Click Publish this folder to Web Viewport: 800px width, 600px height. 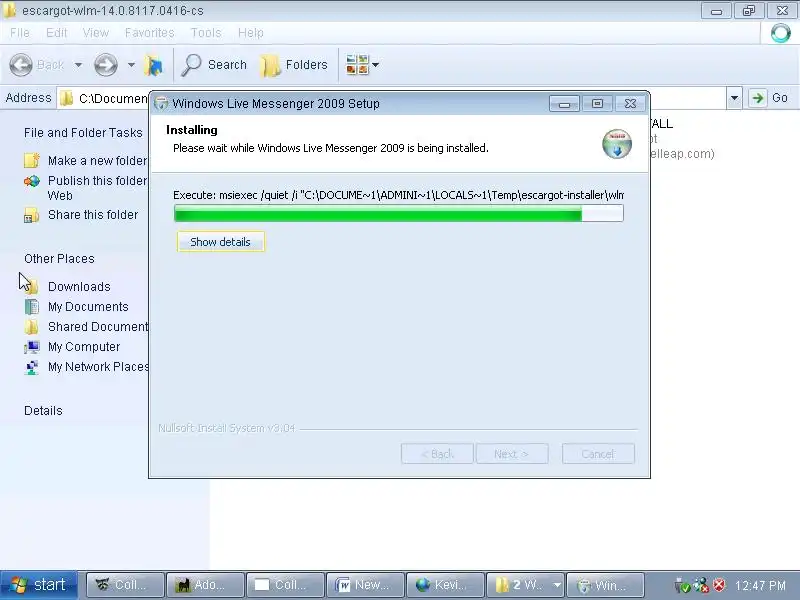(x=97, y=188)
